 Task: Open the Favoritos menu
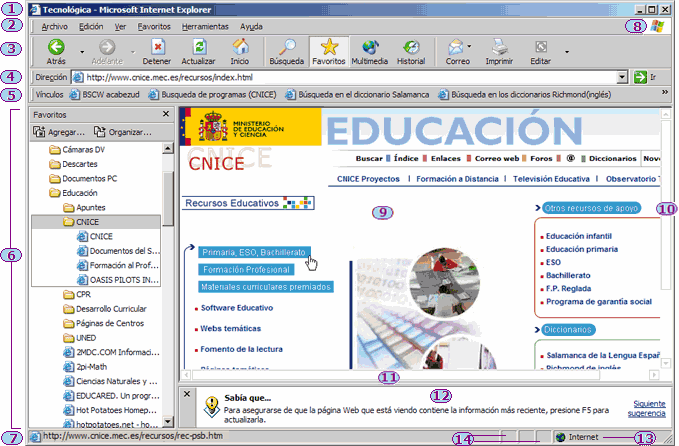pos(154,26)
